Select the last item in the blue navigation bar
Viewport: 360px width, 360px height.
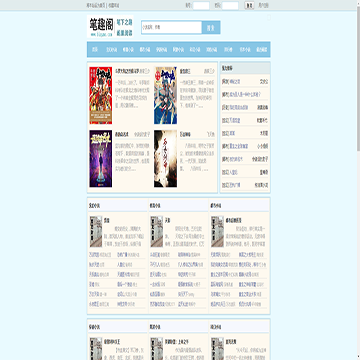pos(262,50)
